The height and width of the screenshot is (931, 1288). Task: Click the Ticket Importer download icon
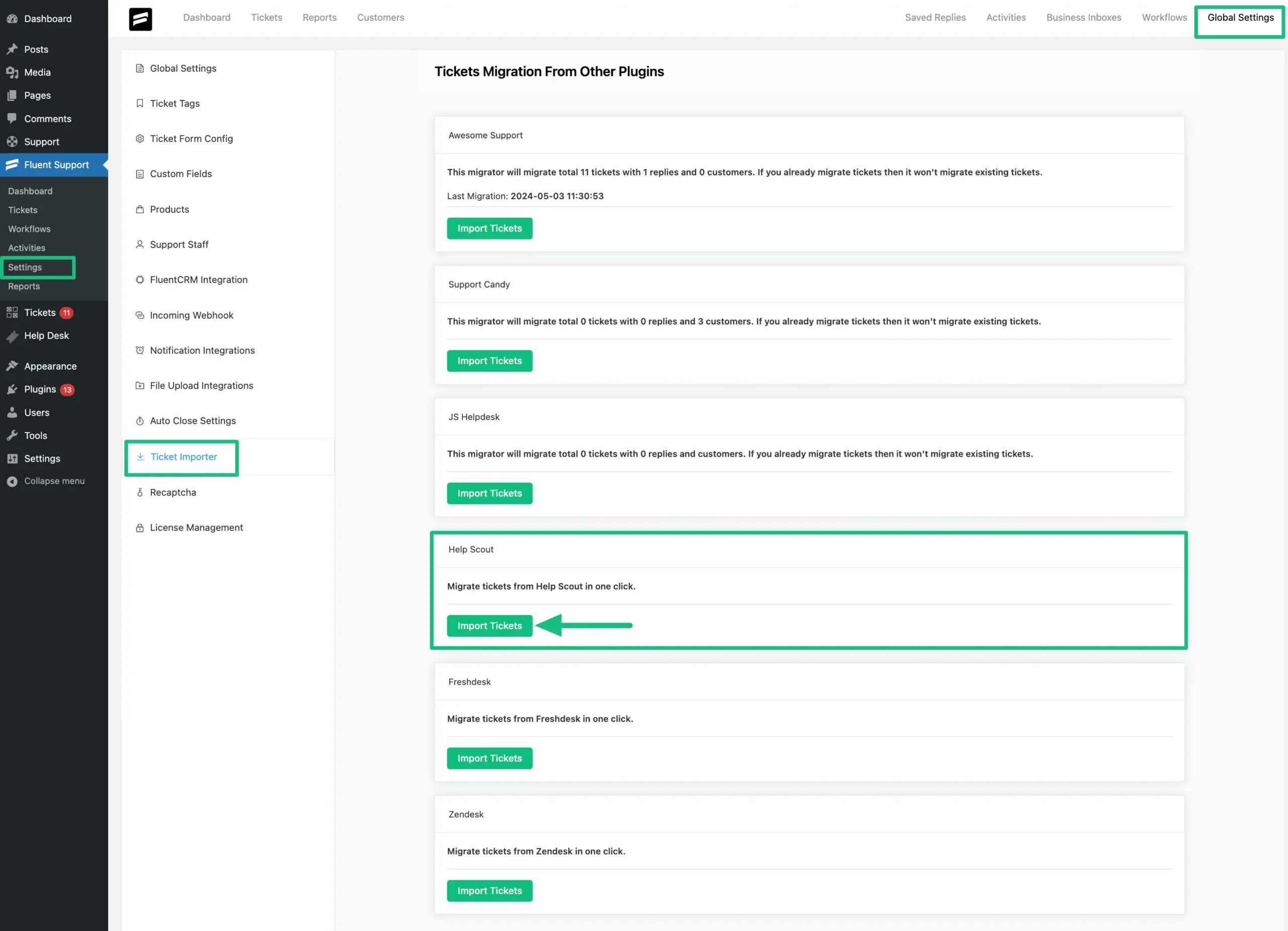[140, 457]
